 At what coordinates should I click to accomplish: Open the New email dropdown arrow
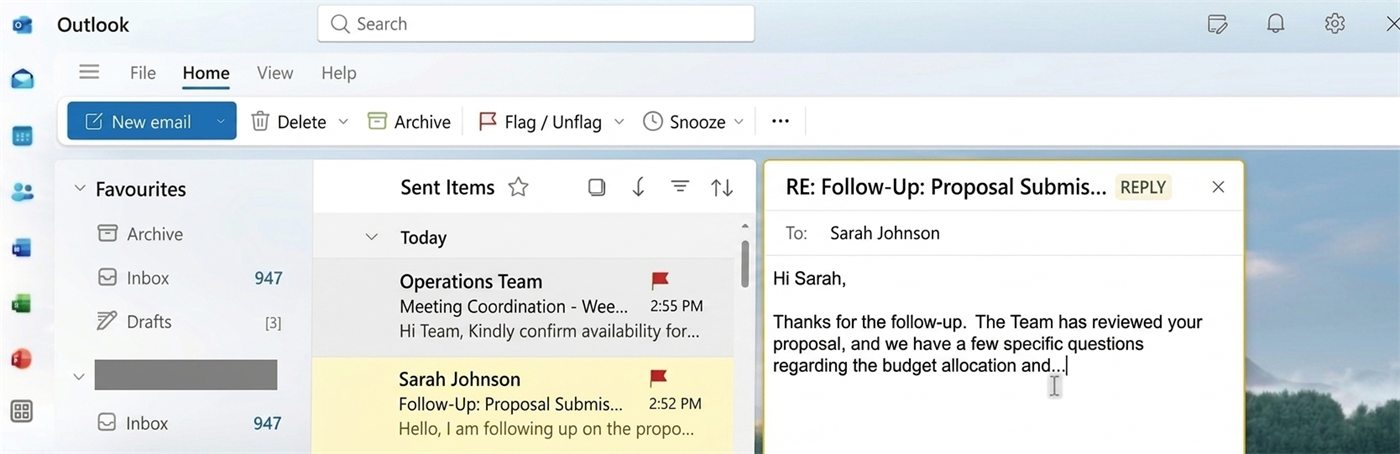point(222,122)
